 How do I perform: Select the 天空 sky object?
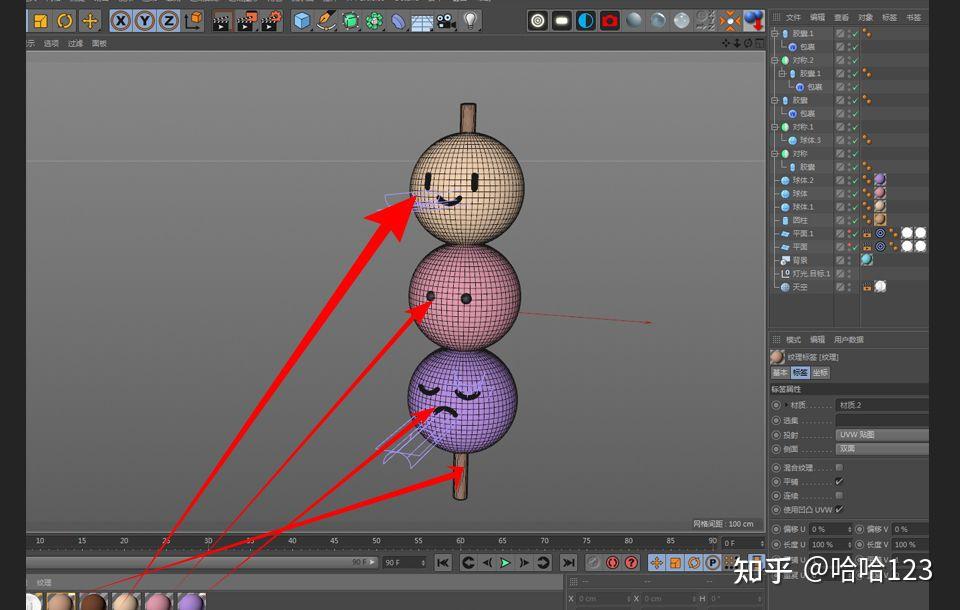800,287
